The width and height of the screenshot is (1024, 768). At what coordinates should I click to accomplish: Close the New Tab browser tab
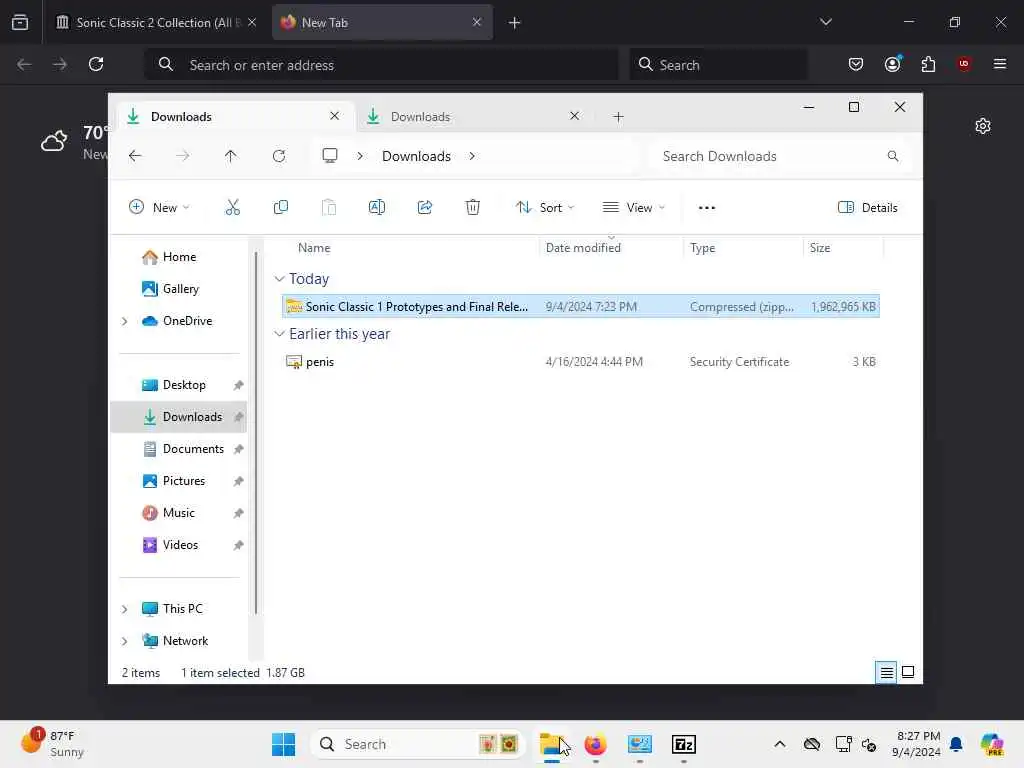click(477, 22)
